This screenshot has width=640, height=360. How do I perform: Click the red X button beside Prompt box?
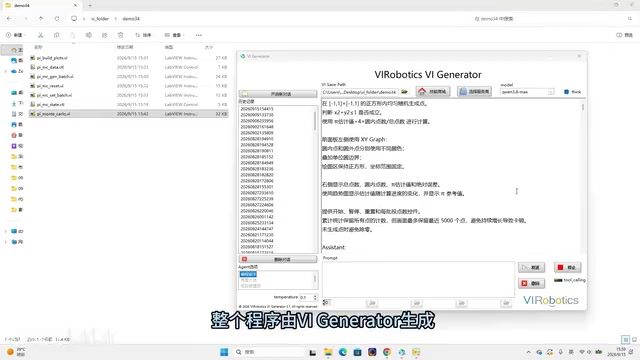point(531,283)
